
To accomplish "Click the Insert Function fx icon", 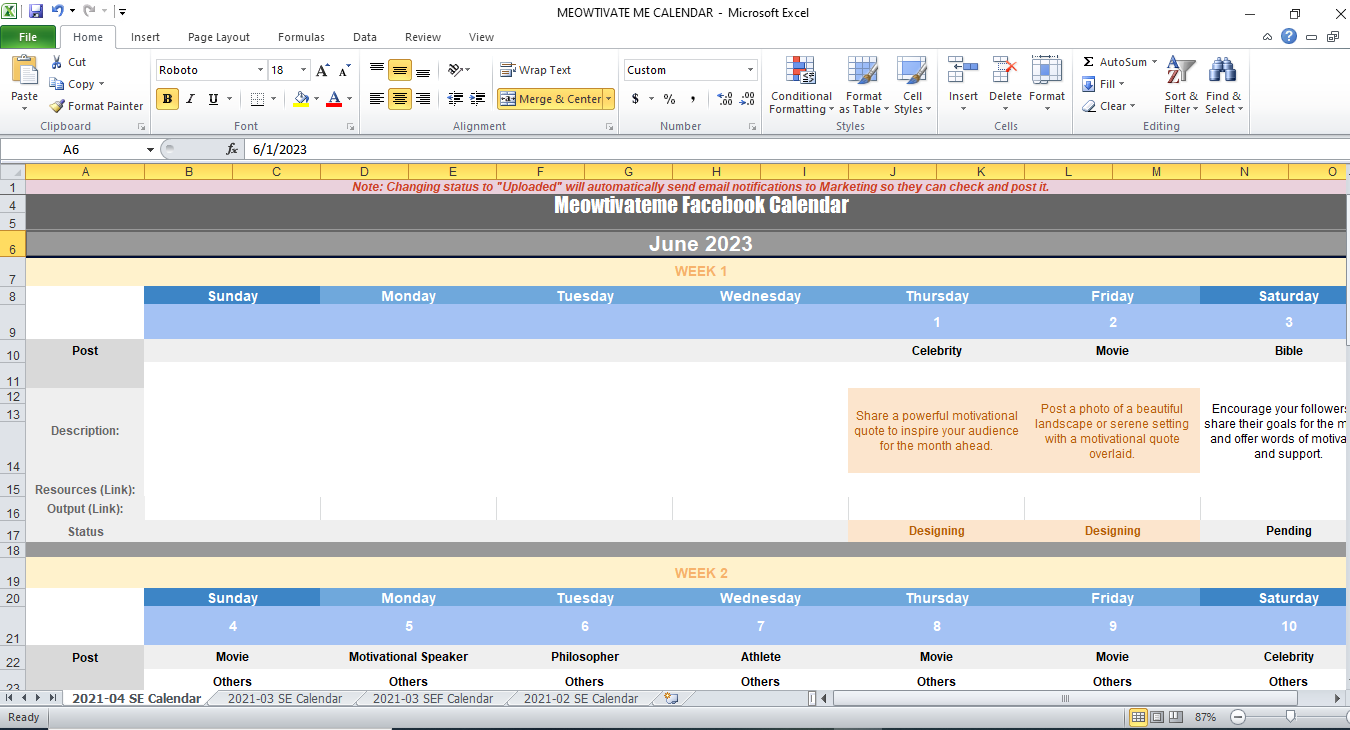I will point(232,149).
